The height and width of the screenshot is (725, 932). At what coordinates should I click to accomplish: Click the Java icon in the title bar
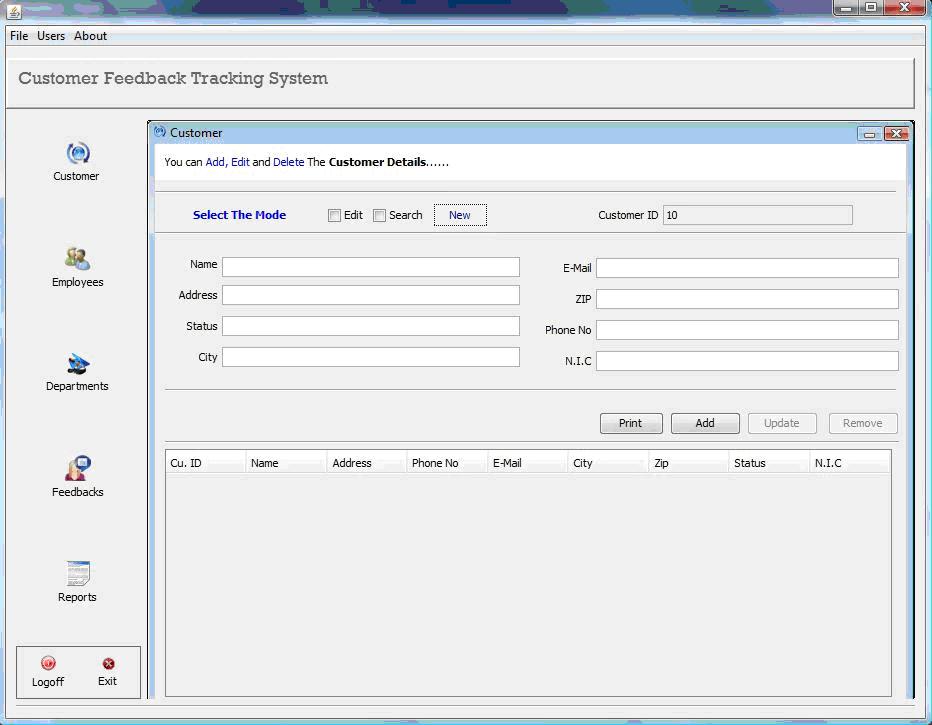[14, 11]
